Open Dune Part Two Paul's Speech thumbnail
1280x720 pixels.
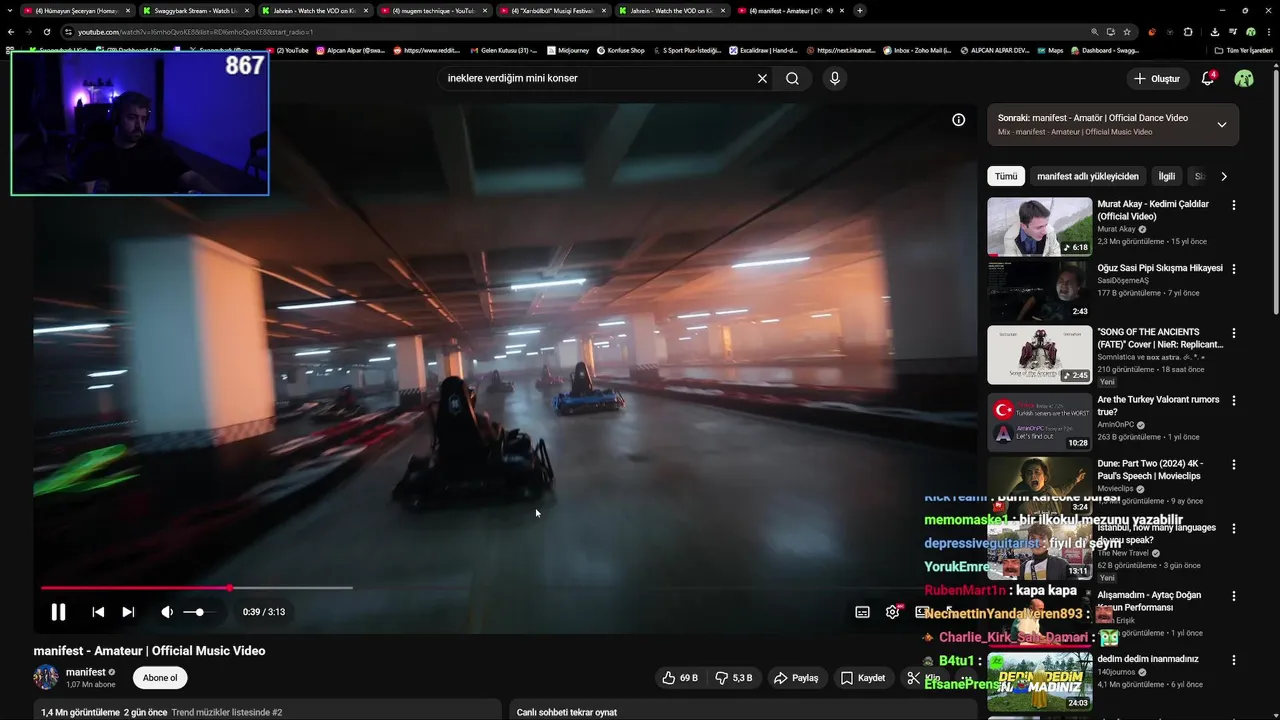click(1040, 485)
